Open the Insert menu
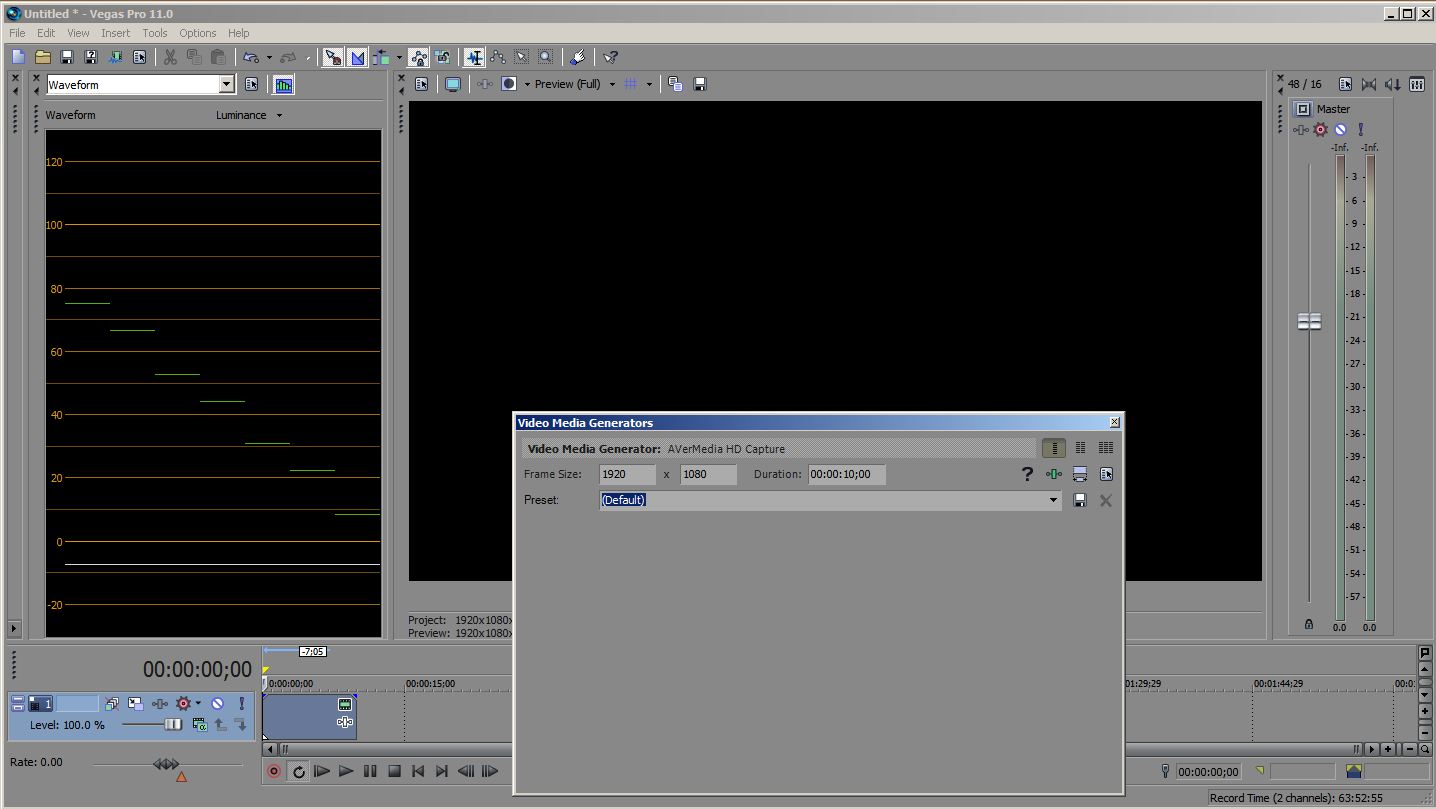Image resolution: width=1436 pixels, height=809 pixels. point(115,33)
